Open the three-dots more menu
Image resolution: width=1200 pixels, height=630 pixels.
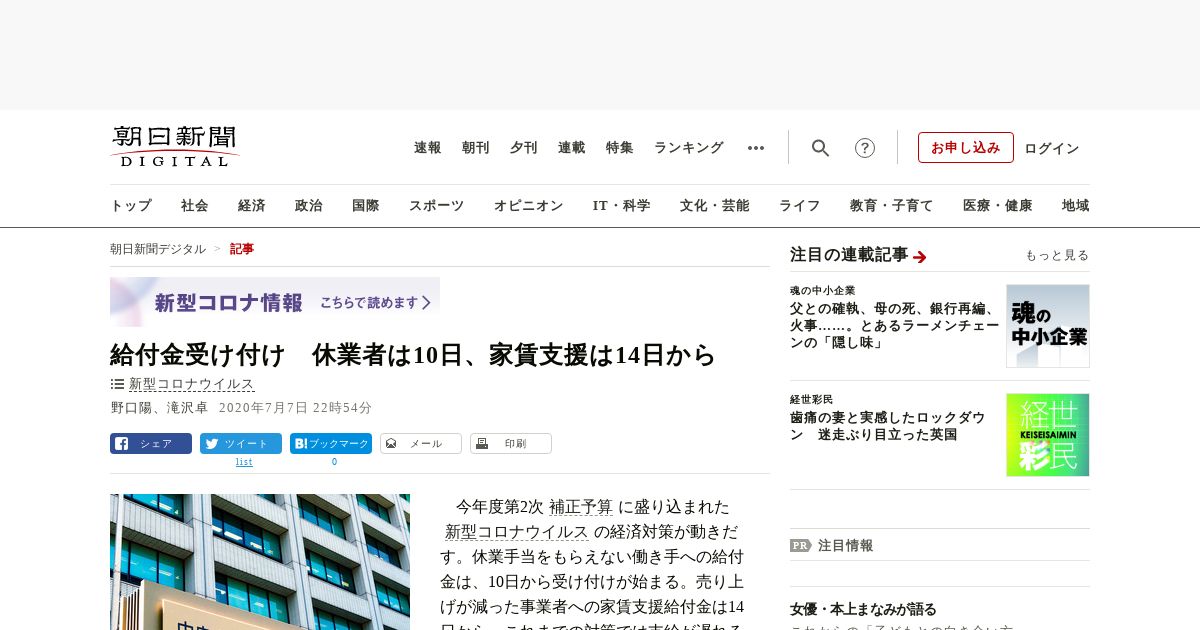[x=756, y=148]
